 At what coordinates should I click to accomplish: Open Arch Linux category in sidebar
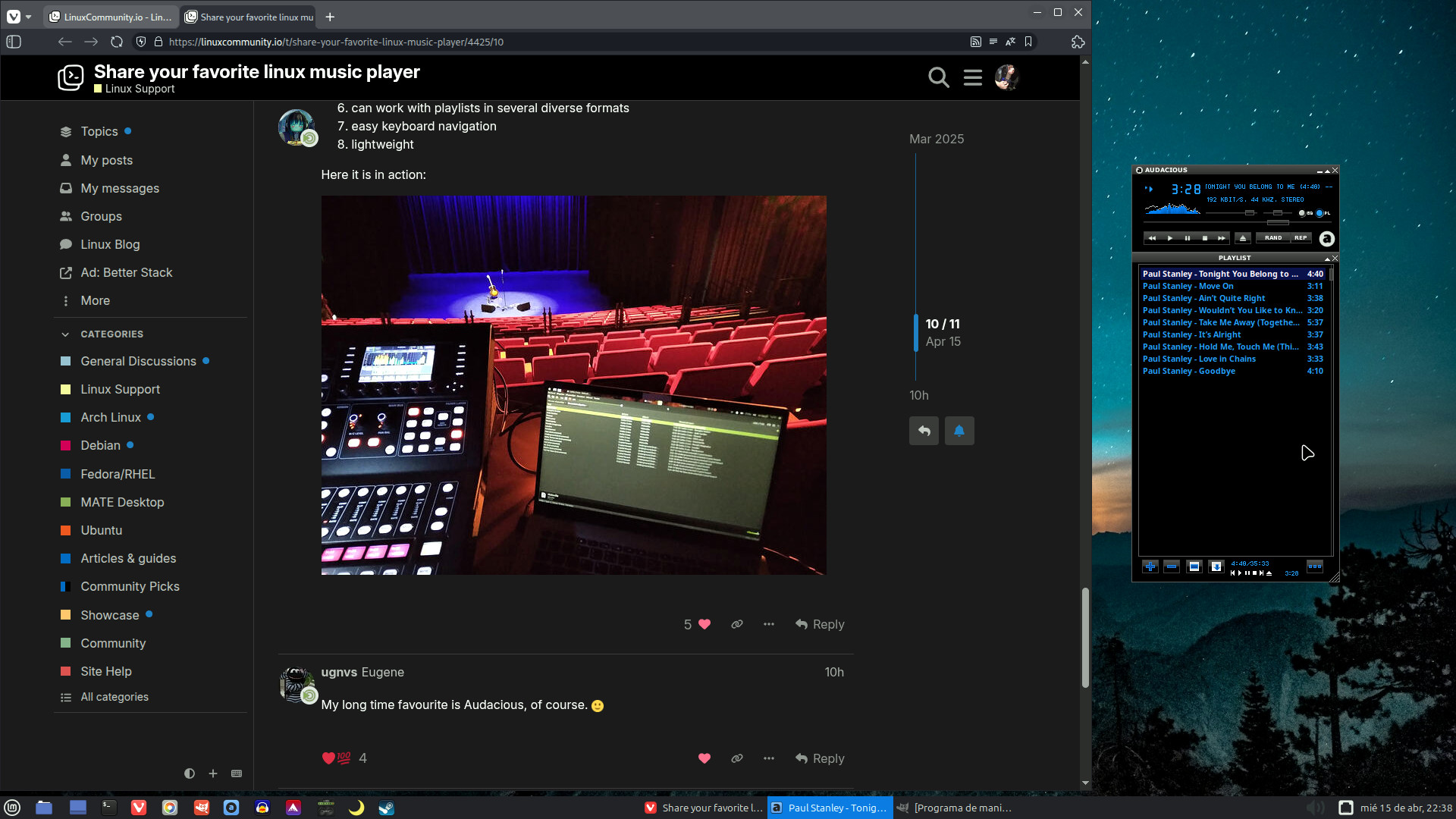click(x=111, y=418)
